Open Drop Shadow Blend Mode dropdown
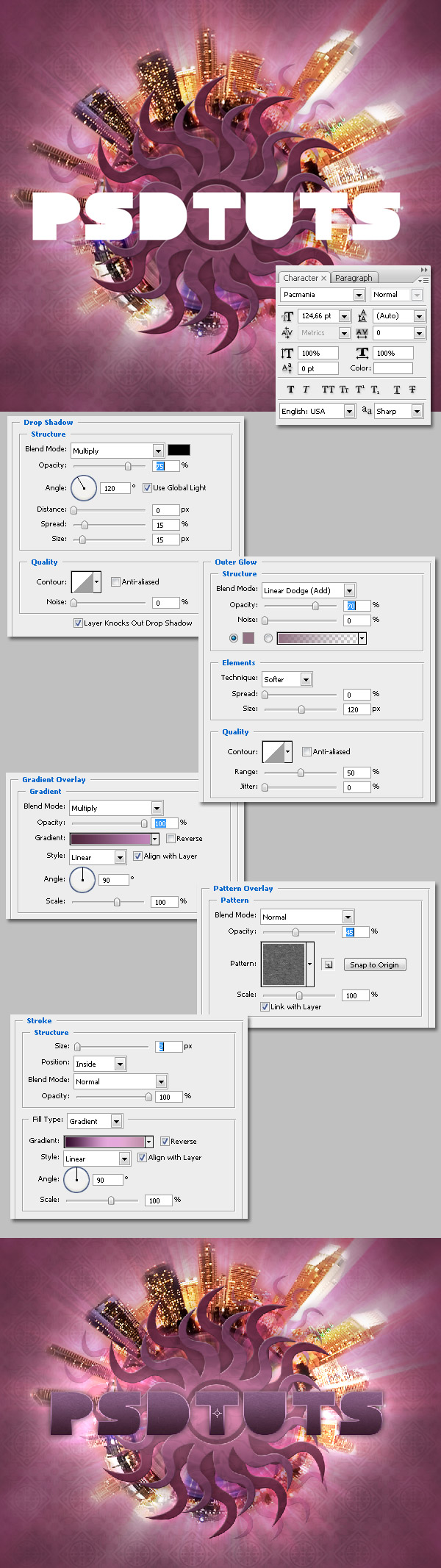 [158, 451]
